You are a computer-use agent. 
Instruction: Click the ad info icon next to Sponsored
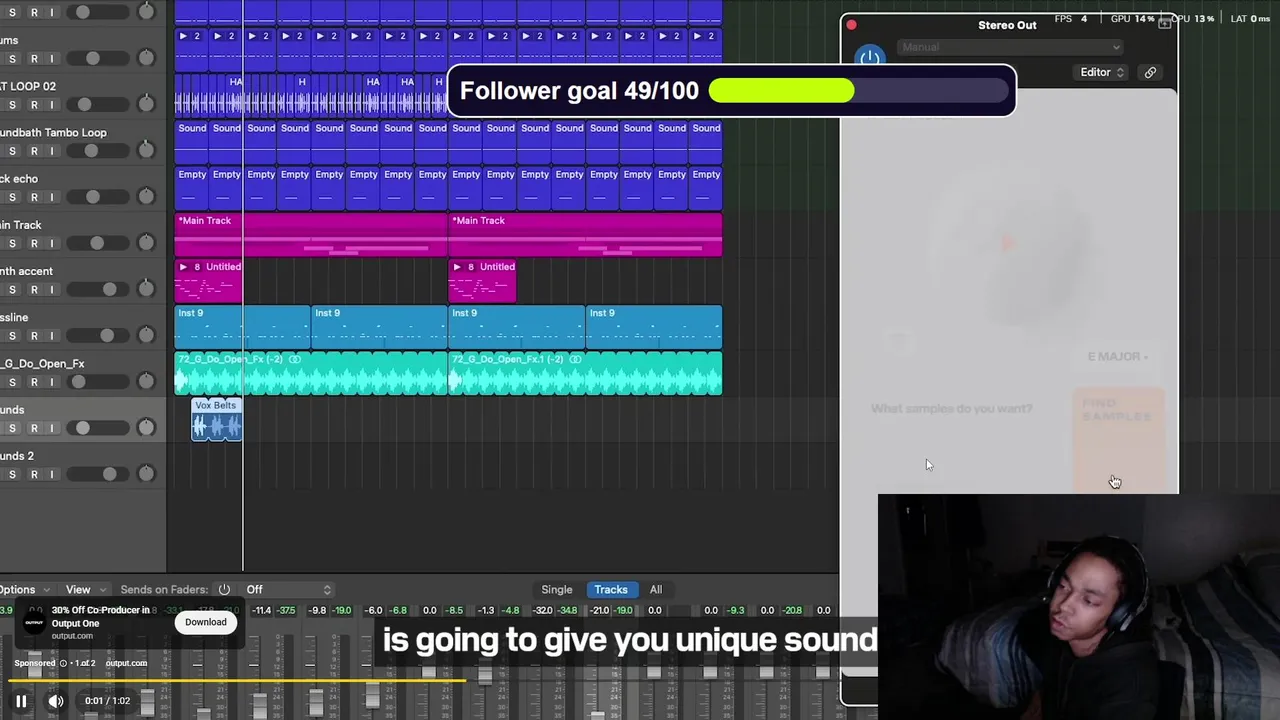pos(63,663)
